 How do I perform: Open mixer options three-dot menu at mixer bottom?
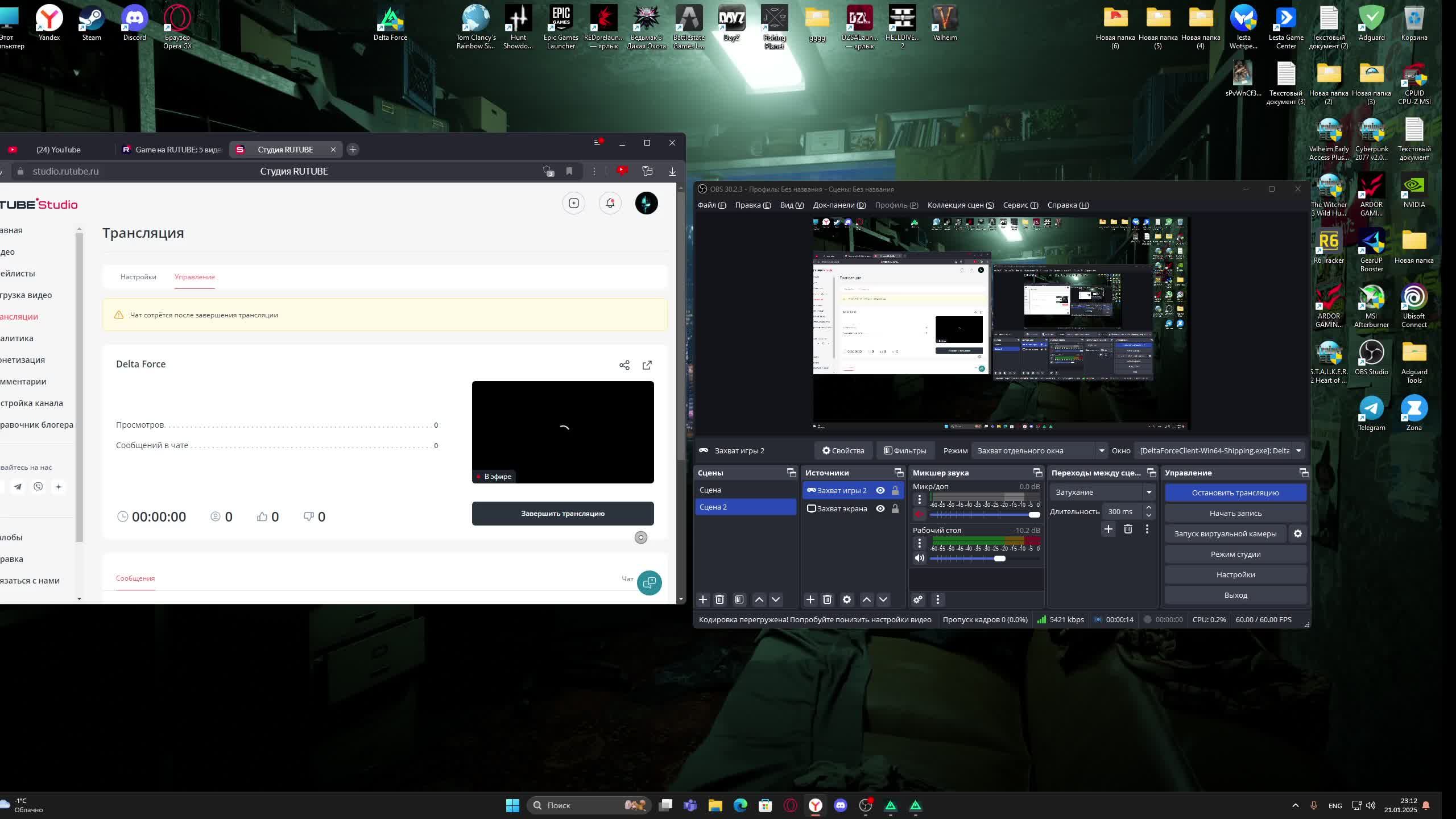pos(938,599)
